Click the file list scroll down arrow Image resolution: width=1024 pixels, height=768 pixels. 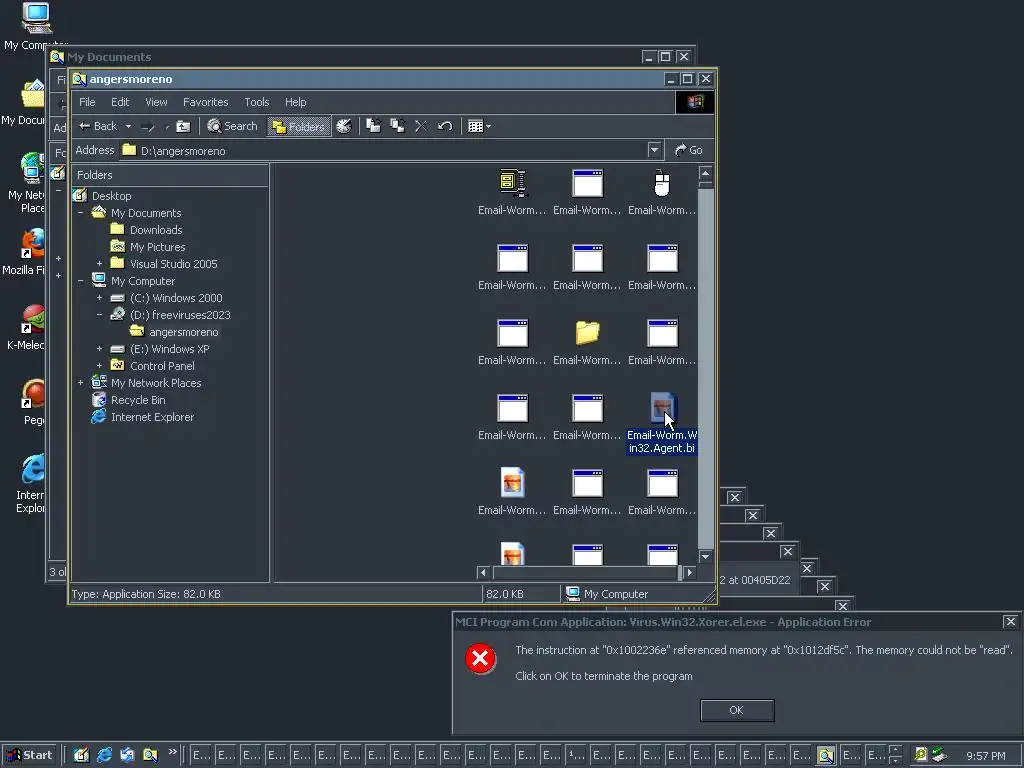point(705,556)
